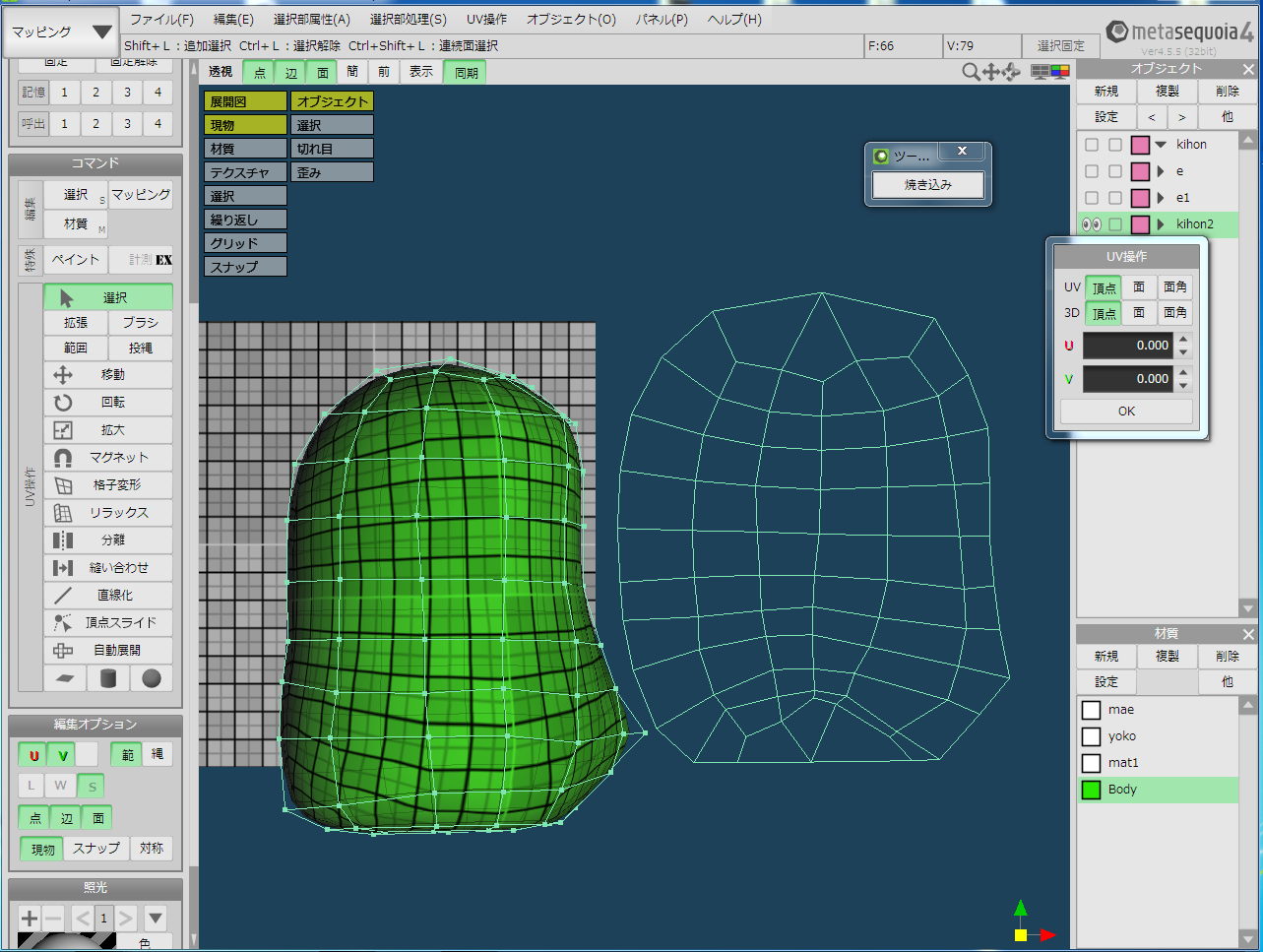Image resolution: width=1263 pixels, height=952 pixels.
Task: Click the マッピング command button
Action: [141, 195]
